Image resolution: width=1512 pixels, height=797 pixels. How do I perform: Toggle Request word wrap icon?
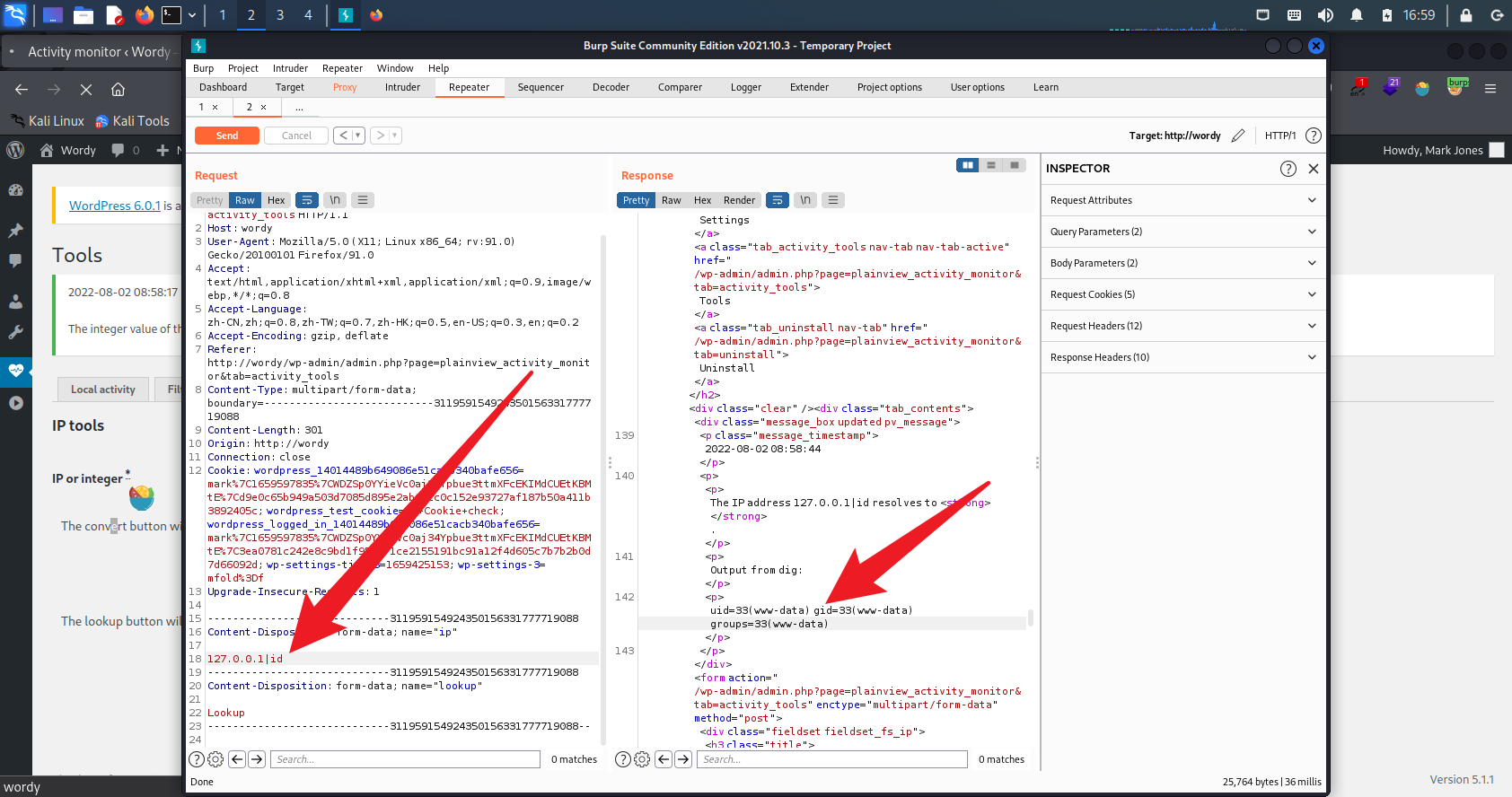(x=307, y=200)
